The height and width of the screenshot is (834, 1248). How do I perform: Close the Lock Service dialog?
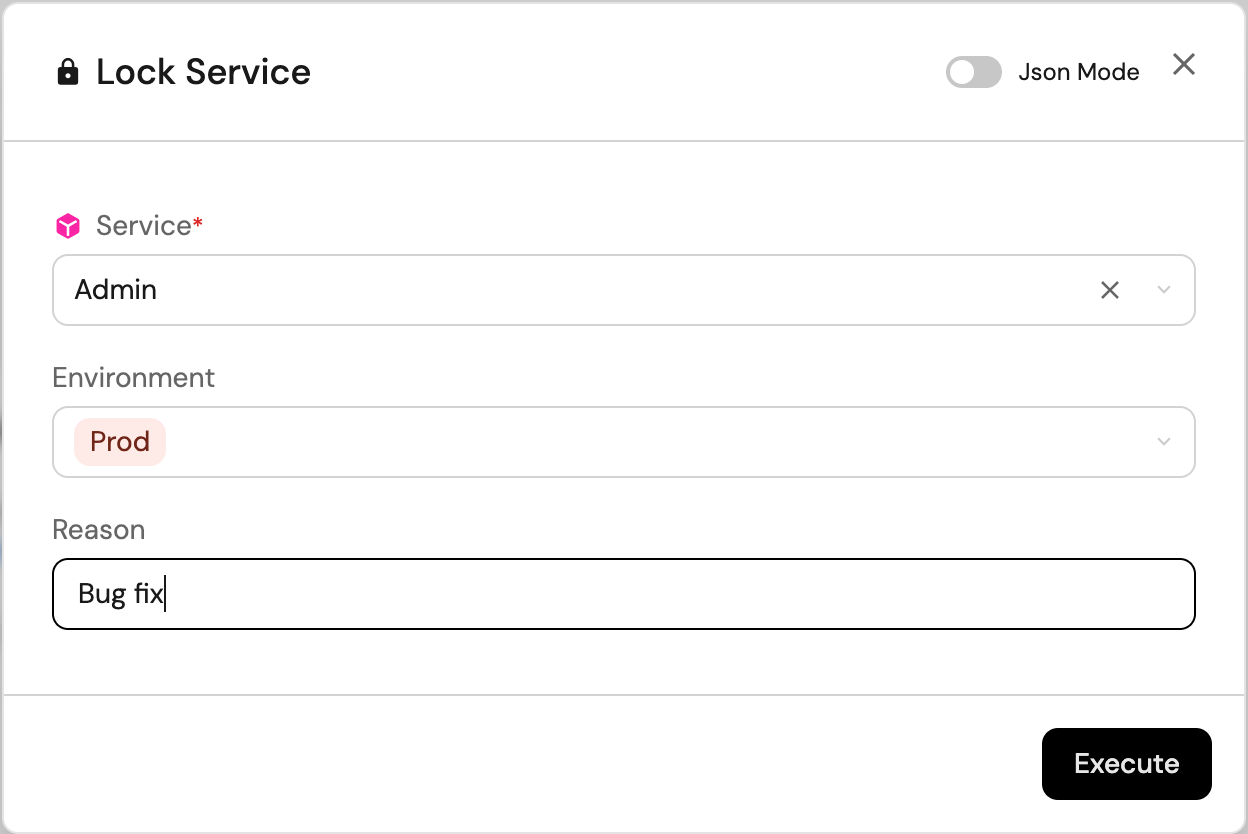coord(1184,65)
